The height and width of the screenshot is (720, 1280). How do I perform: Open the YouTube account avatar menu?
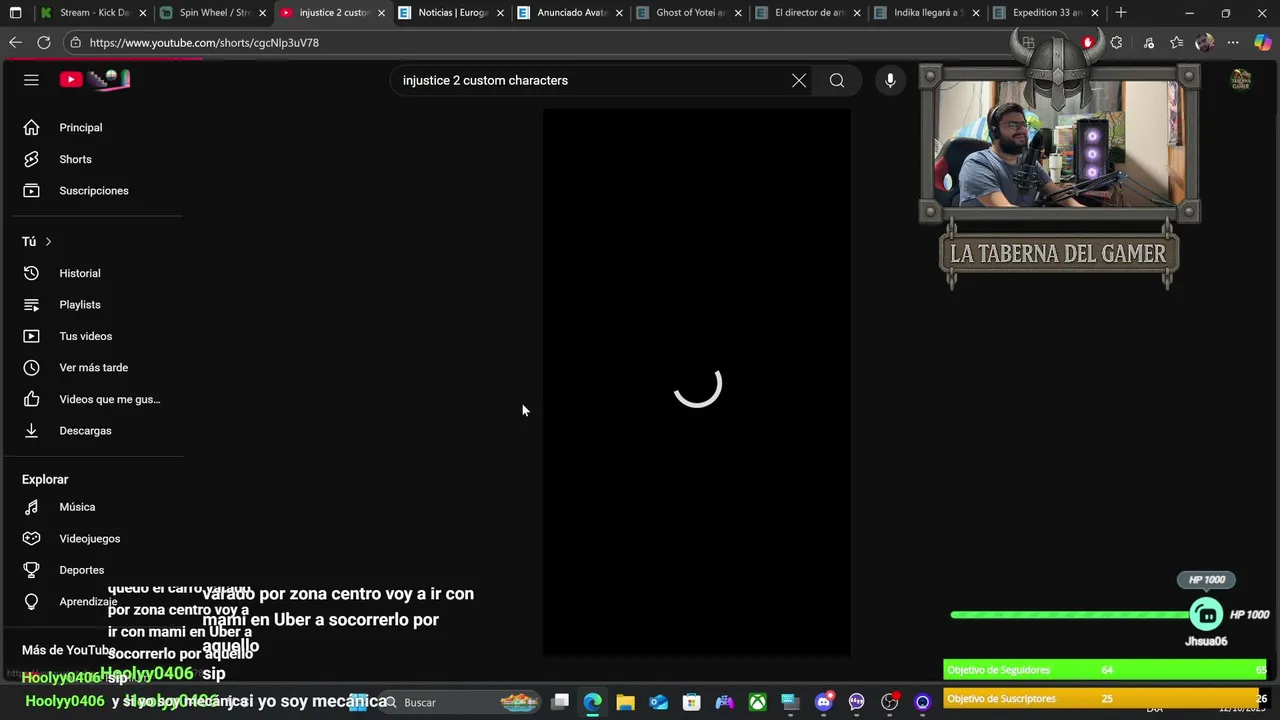(1241, 80)
